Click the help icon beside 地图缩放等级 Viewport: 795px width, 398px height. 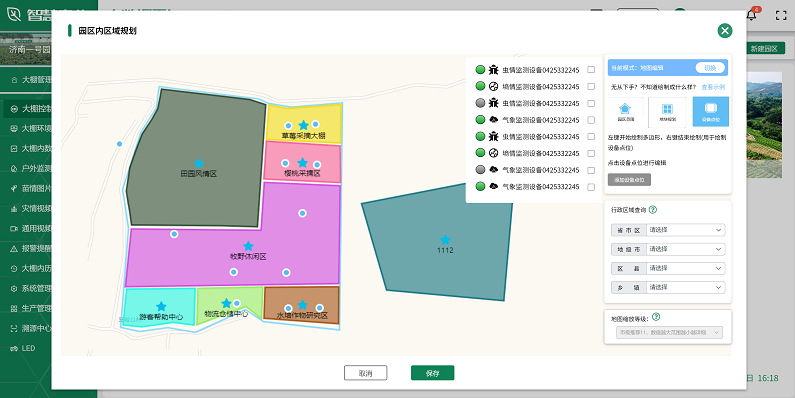click(656, 317)
